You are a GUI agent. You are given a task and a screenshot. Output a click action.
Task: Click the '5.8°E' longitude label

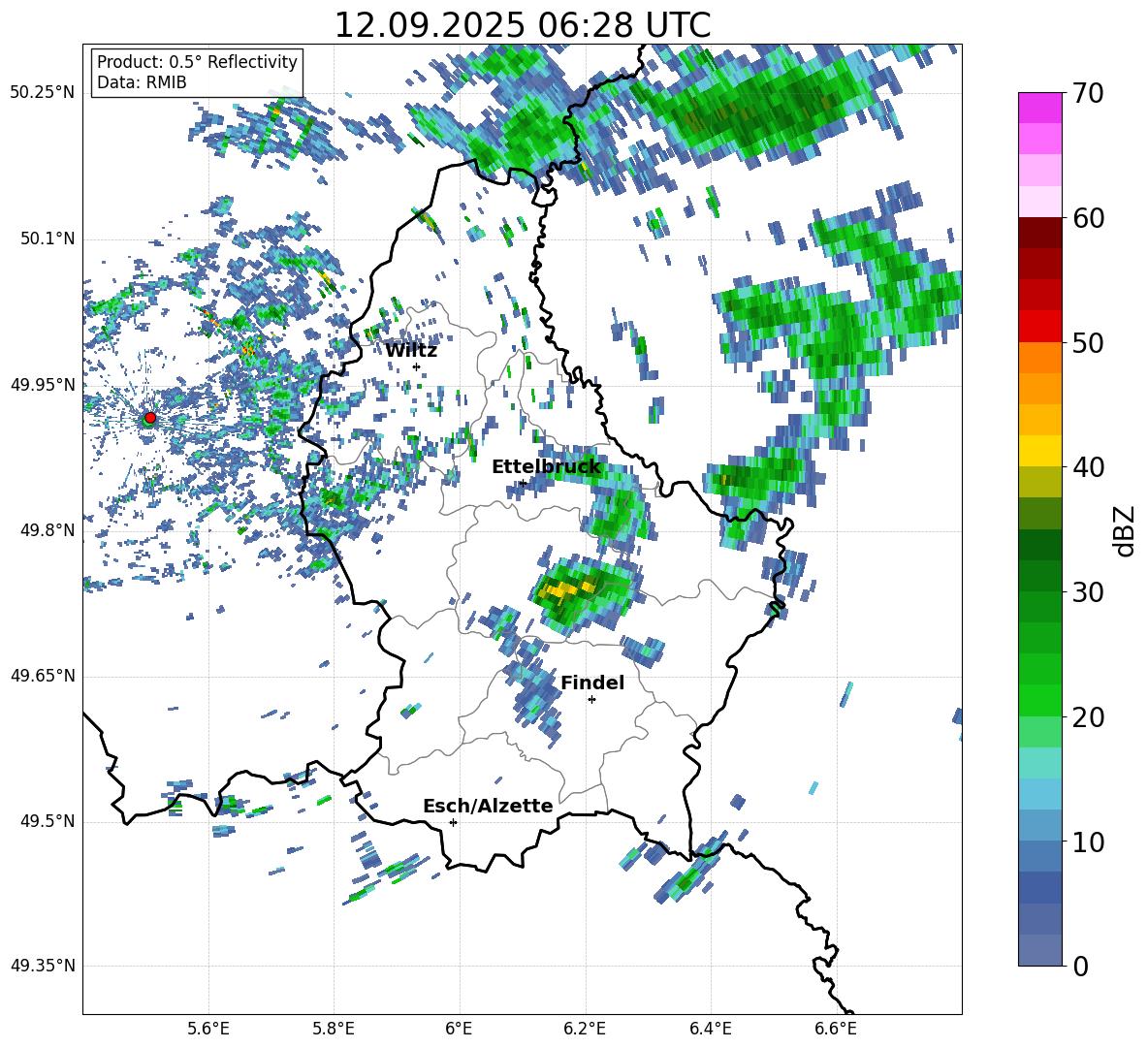click(334, 1029)
